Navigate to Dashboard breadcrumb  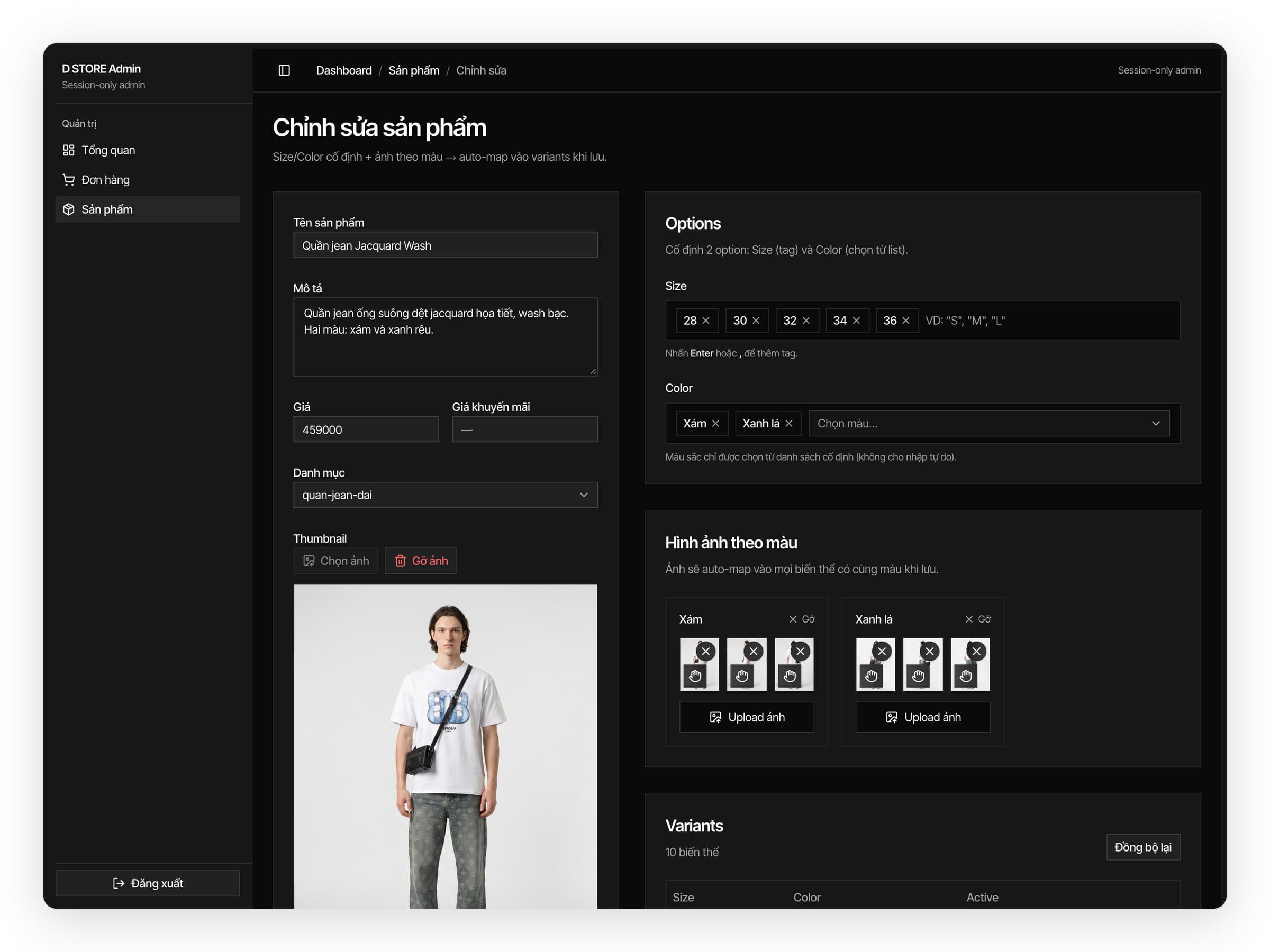coord(344,70)
